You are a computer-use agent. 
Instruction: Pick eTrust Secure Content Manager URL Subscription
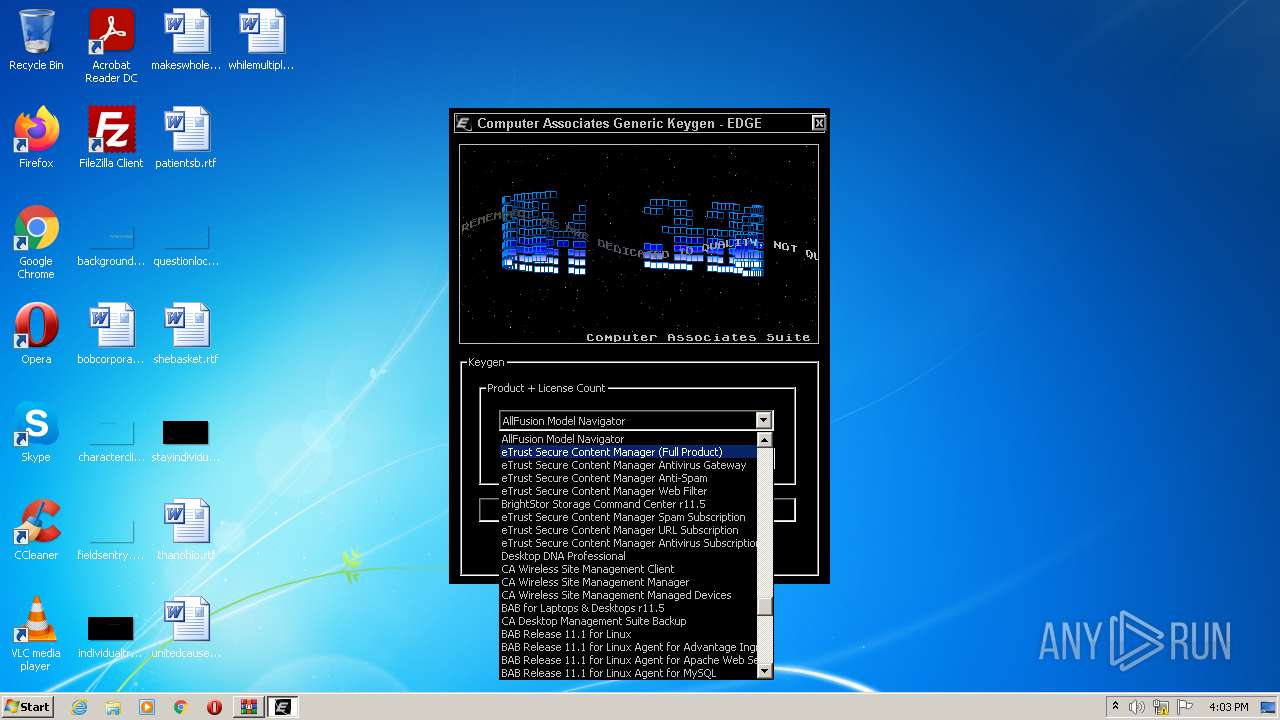tap(628, 530)
